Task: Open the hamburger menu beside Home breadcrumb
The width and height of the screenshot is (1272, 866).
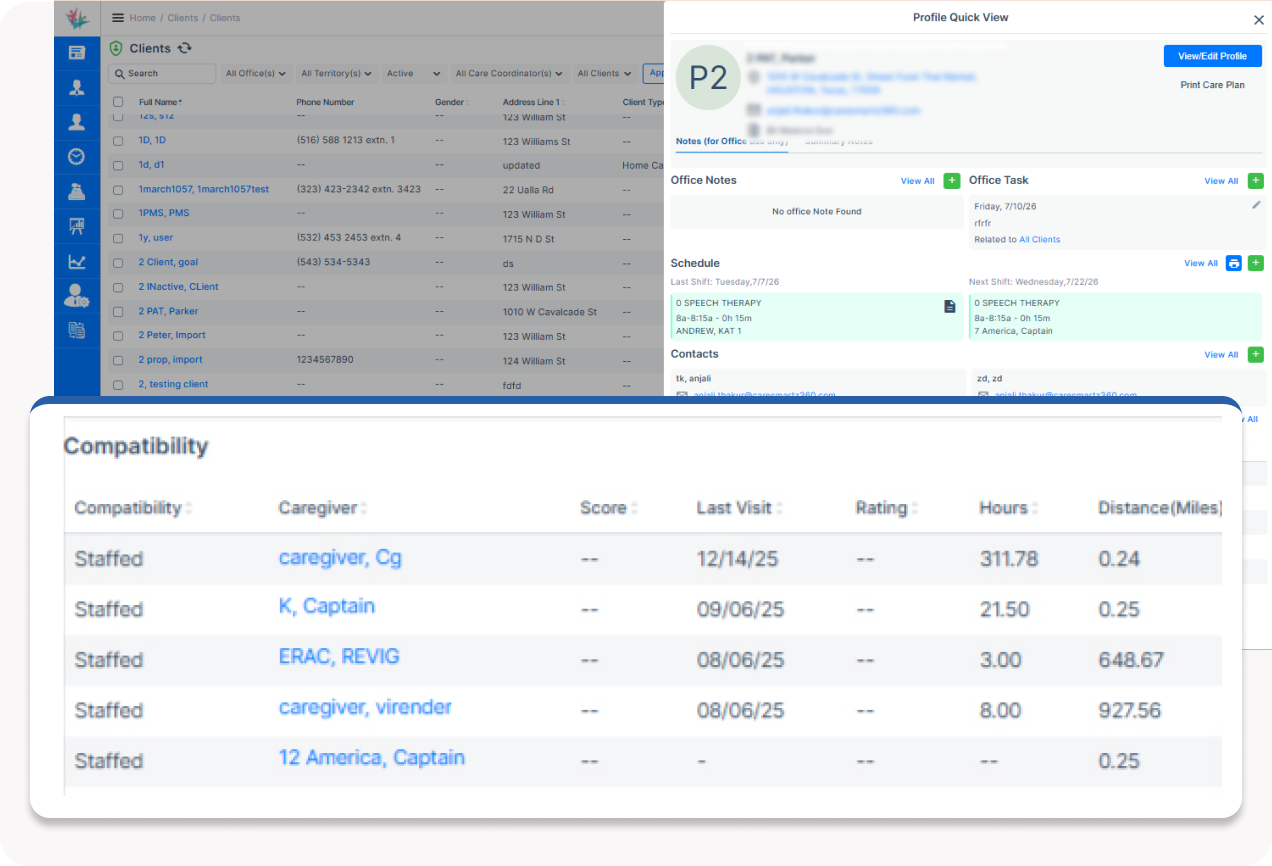Action: click(118, 18)
